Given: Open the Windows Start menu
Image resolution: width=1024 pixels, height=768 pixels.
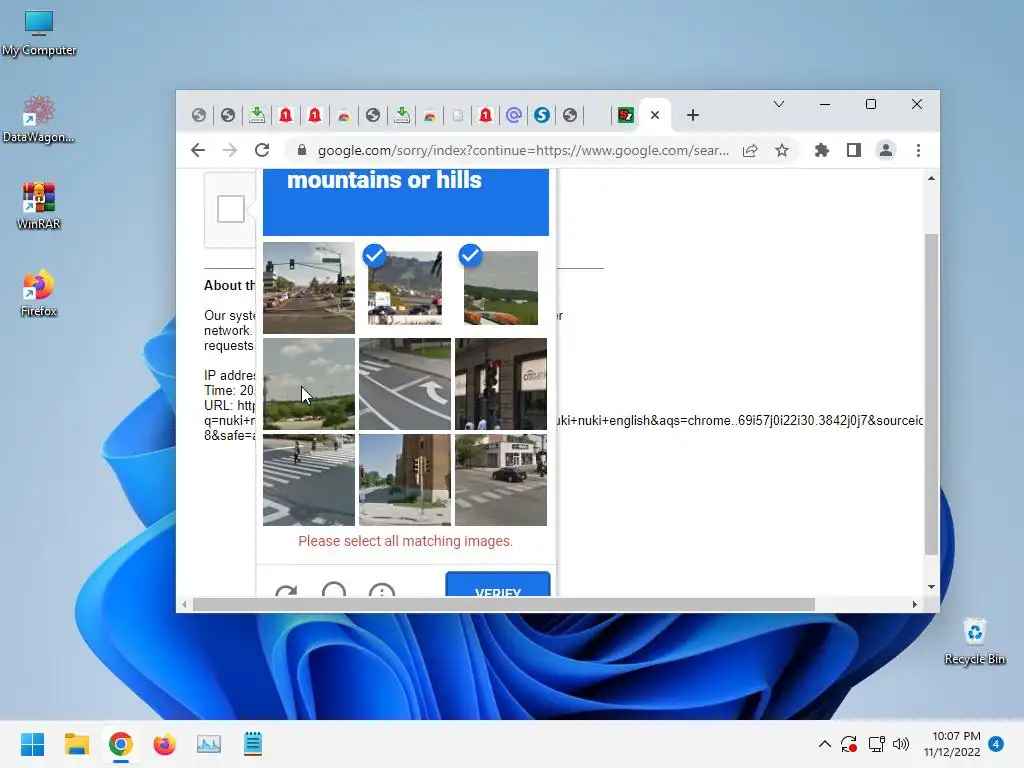Looking at the screenshot, I should tap(32, 744).
